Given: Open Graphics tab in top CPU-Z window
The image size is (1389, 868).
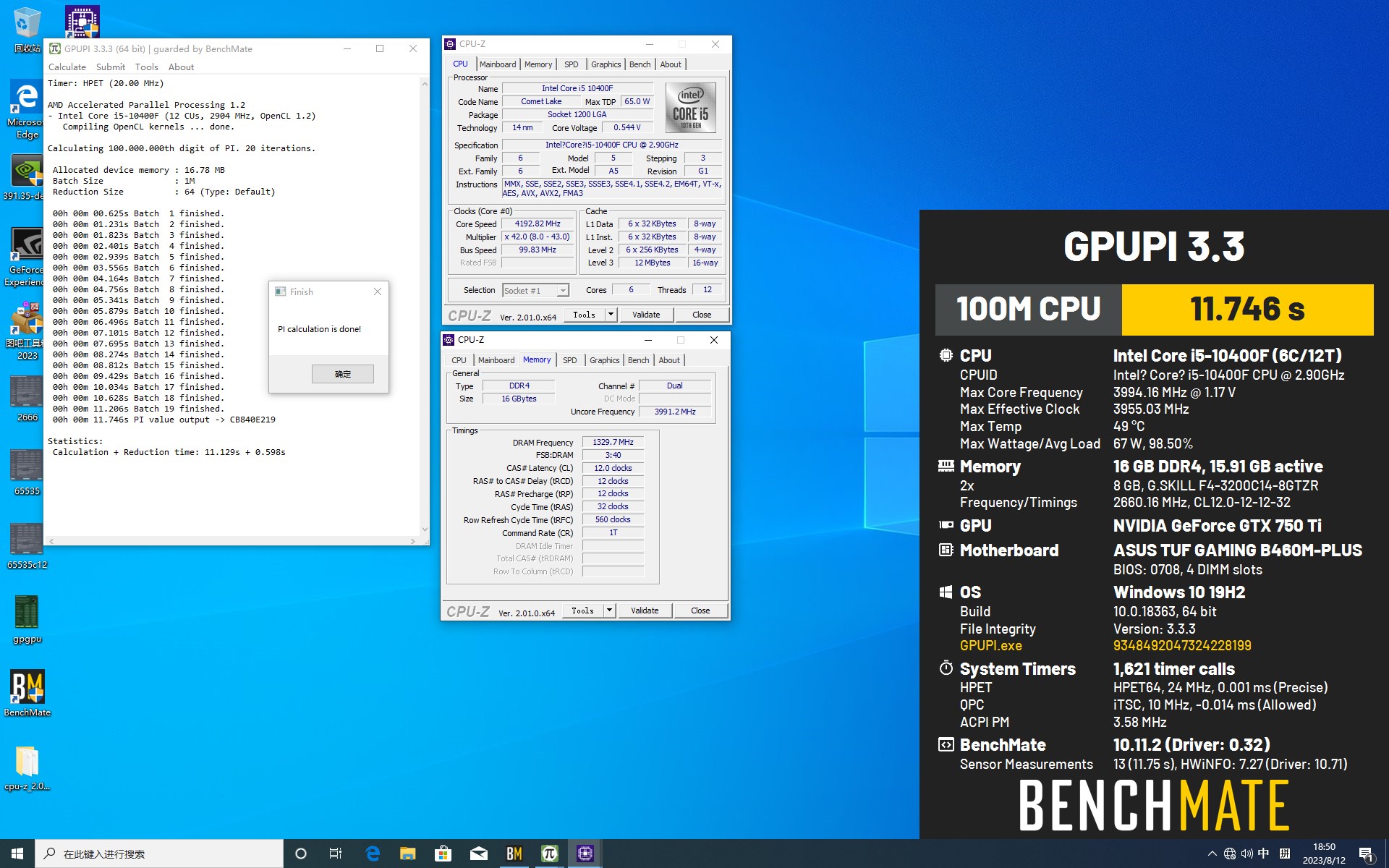Looking at the screenshot, I should (606, 64).
